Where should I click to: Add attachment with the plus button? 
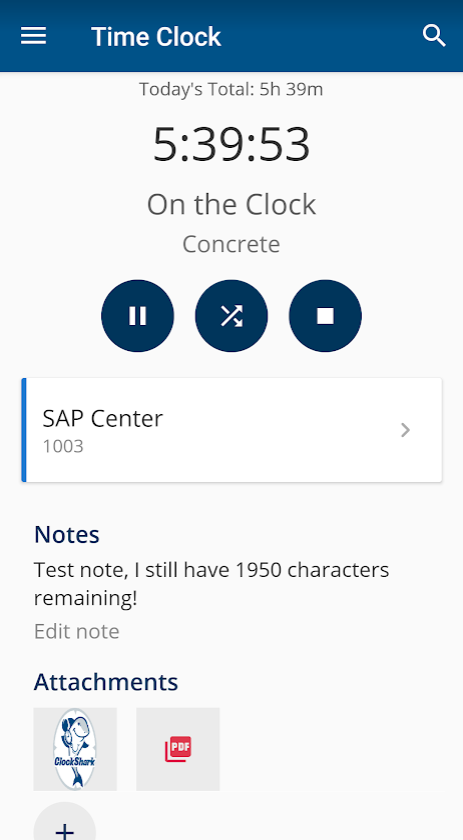65,824
